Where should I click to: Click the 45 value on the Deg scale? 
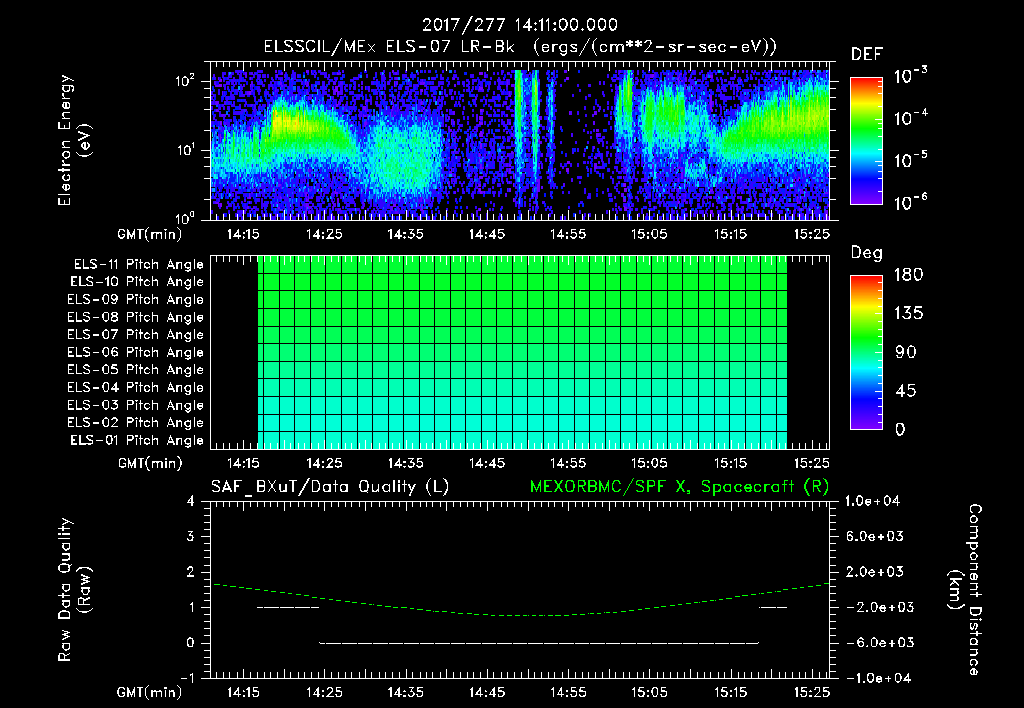click(906, 391)
